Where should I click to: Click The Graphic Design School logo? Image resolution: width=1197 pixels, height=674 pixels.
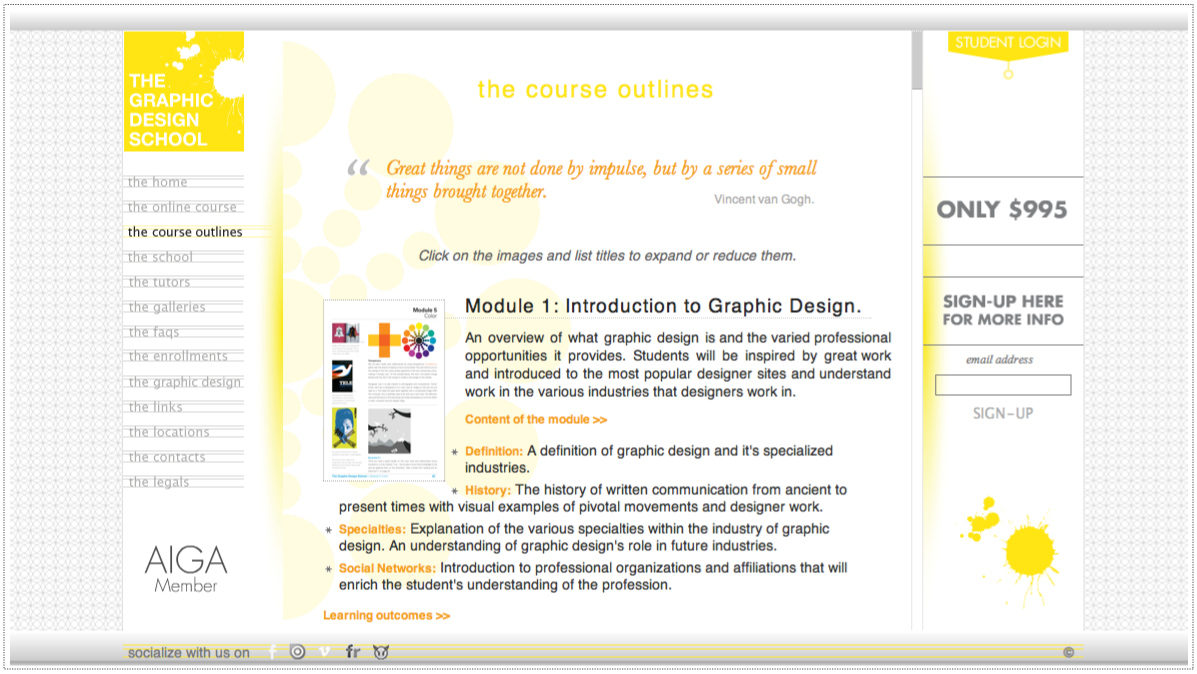click(184, 92)
